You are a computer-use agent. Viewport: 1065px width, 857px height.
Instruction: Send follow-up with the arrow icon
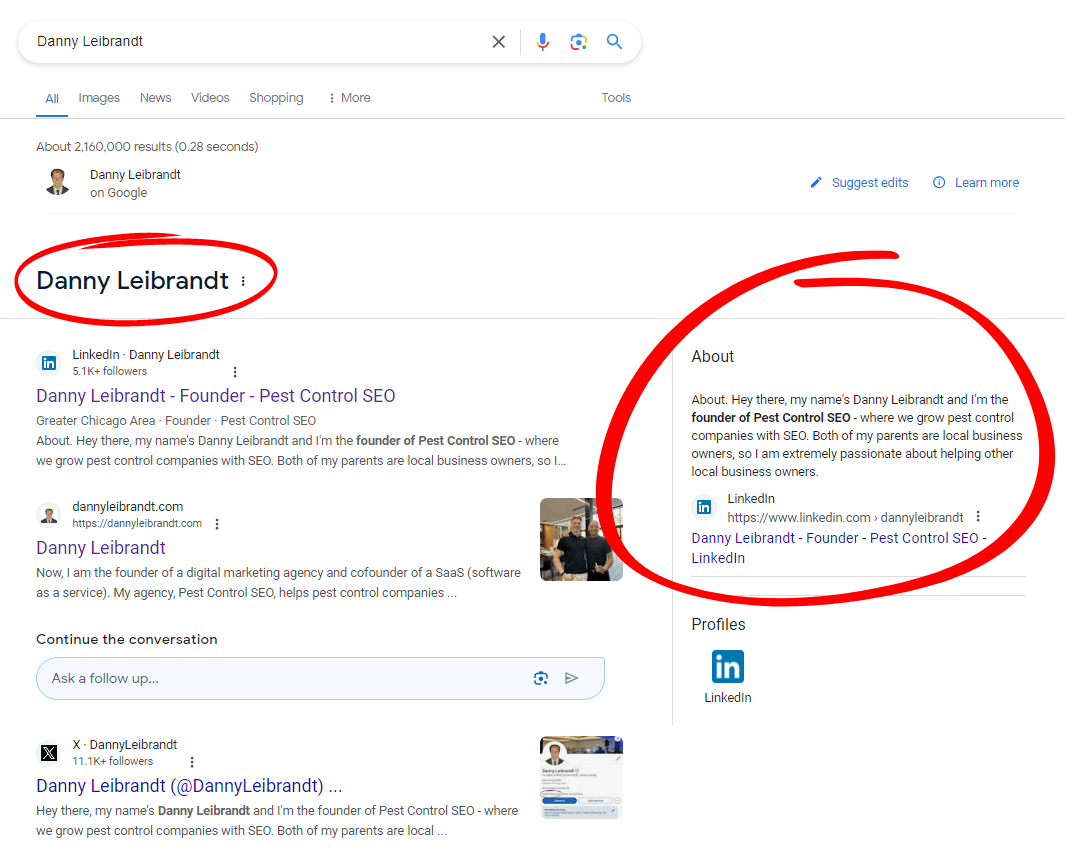[571, 678]
